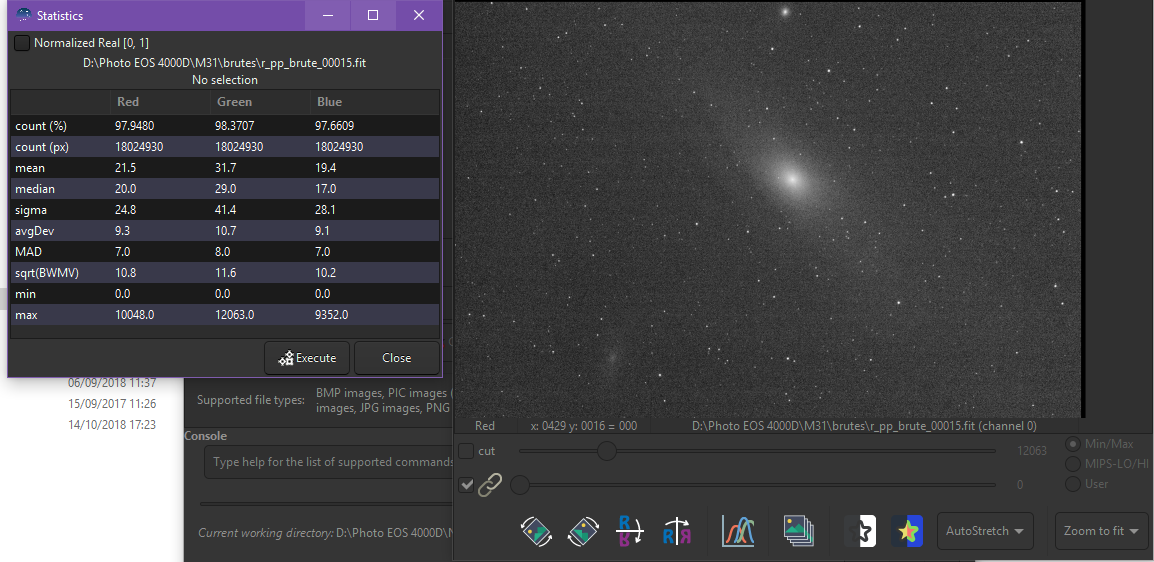
Task: Click date entry 06/09/2018 11:37
Action: click(112, 383)
